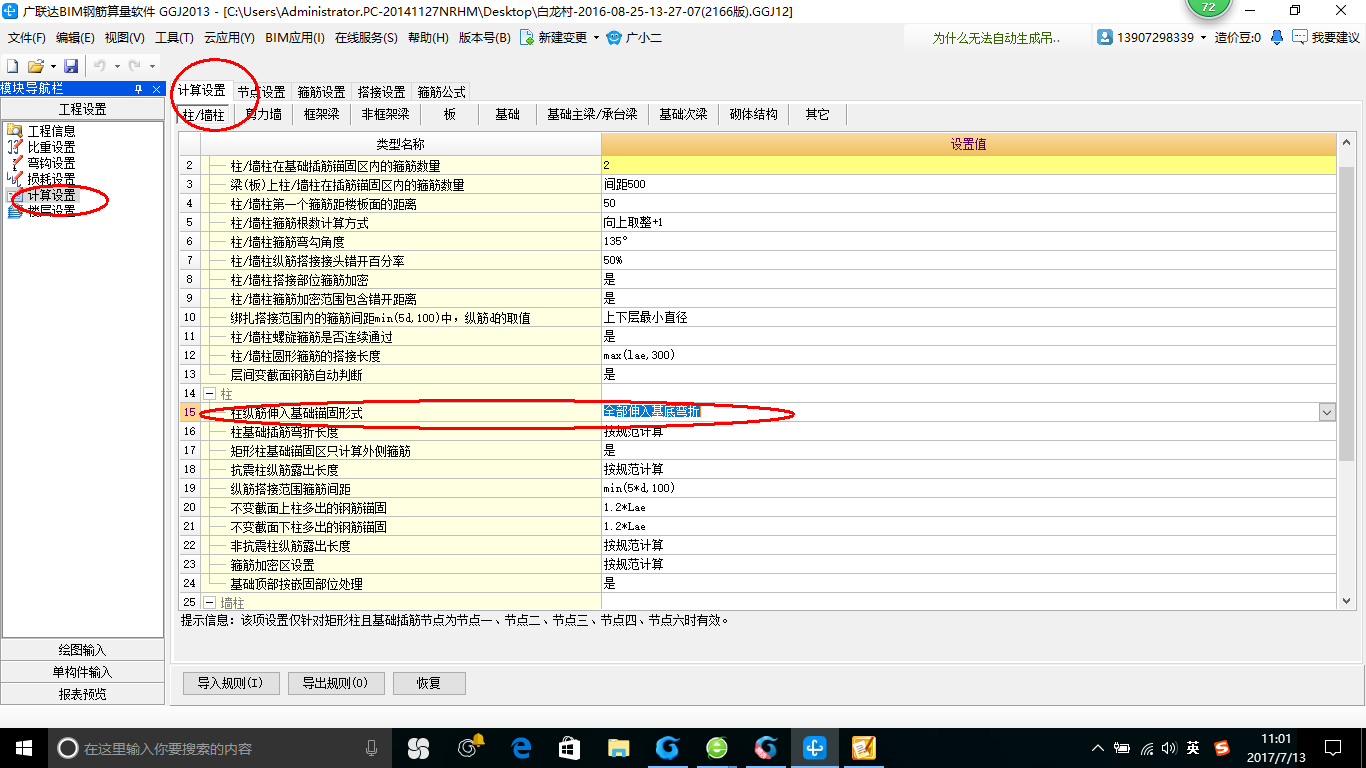Collapse the 柱 group in row 14
Screen dimensions: 1366x768
210,394
